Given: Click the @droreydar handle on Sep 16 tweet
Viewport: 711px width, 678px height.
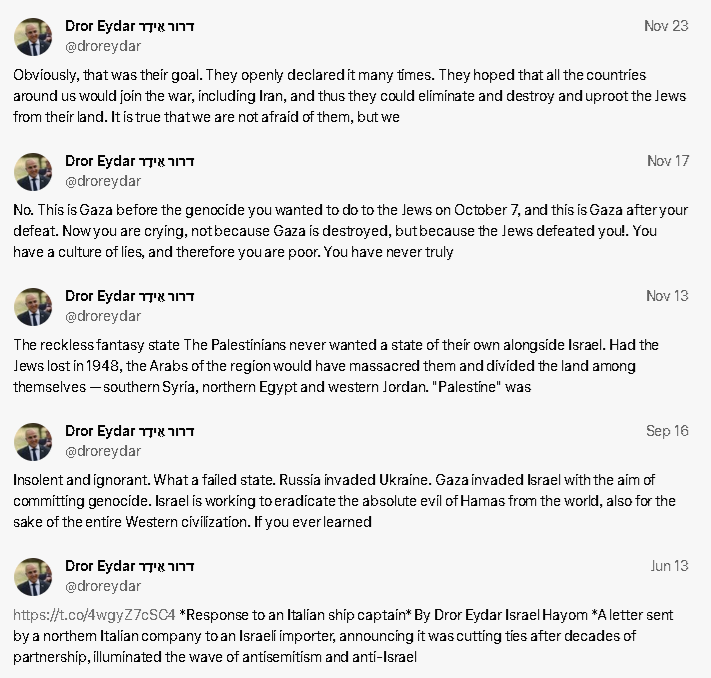Looking at the screenshot, I should tap(103, 451).
